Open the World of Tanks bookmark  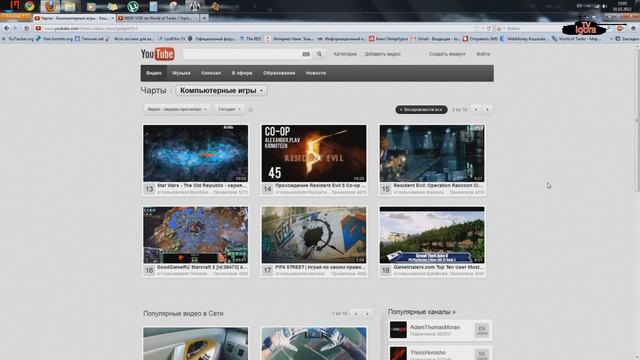[576, 39]
